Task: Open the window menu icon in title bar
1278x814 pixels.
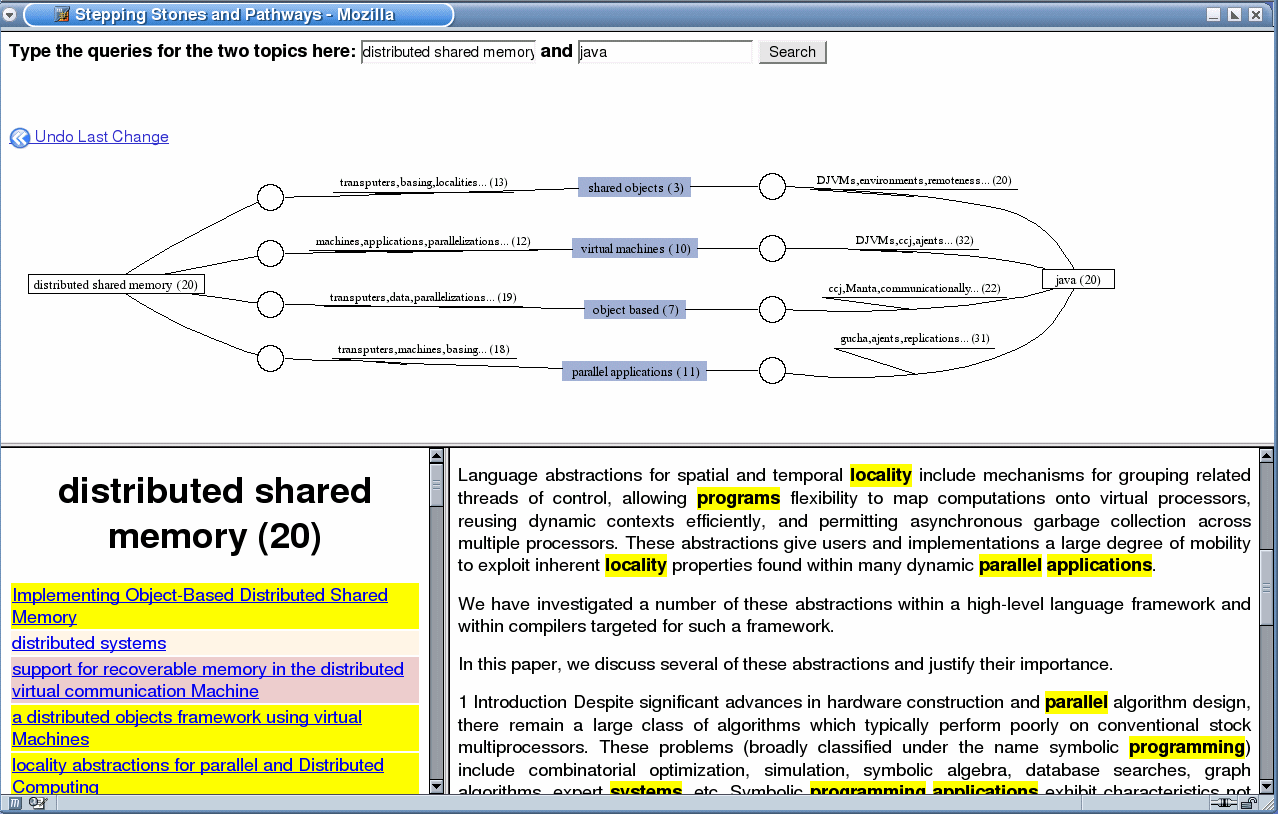Action: [x=10, y=14]
